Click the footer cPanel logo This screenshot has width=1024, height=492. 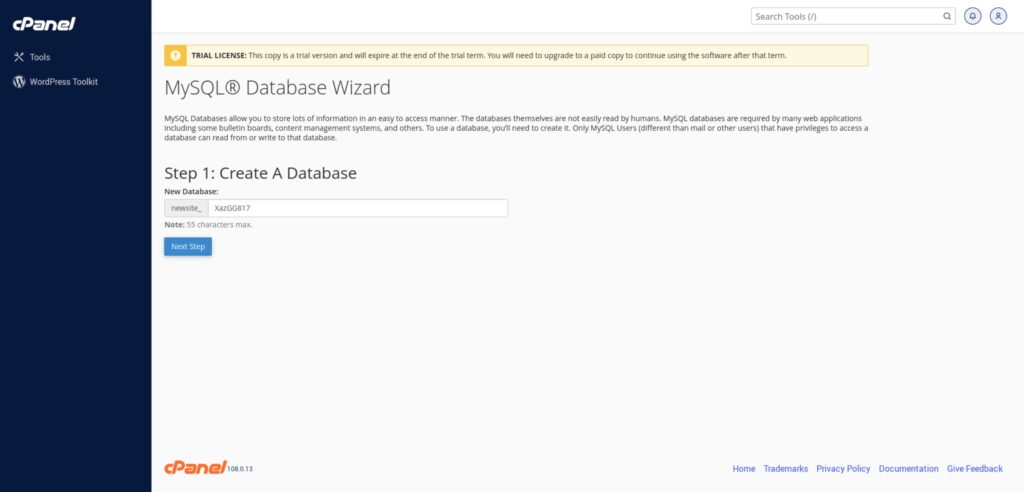195,467
